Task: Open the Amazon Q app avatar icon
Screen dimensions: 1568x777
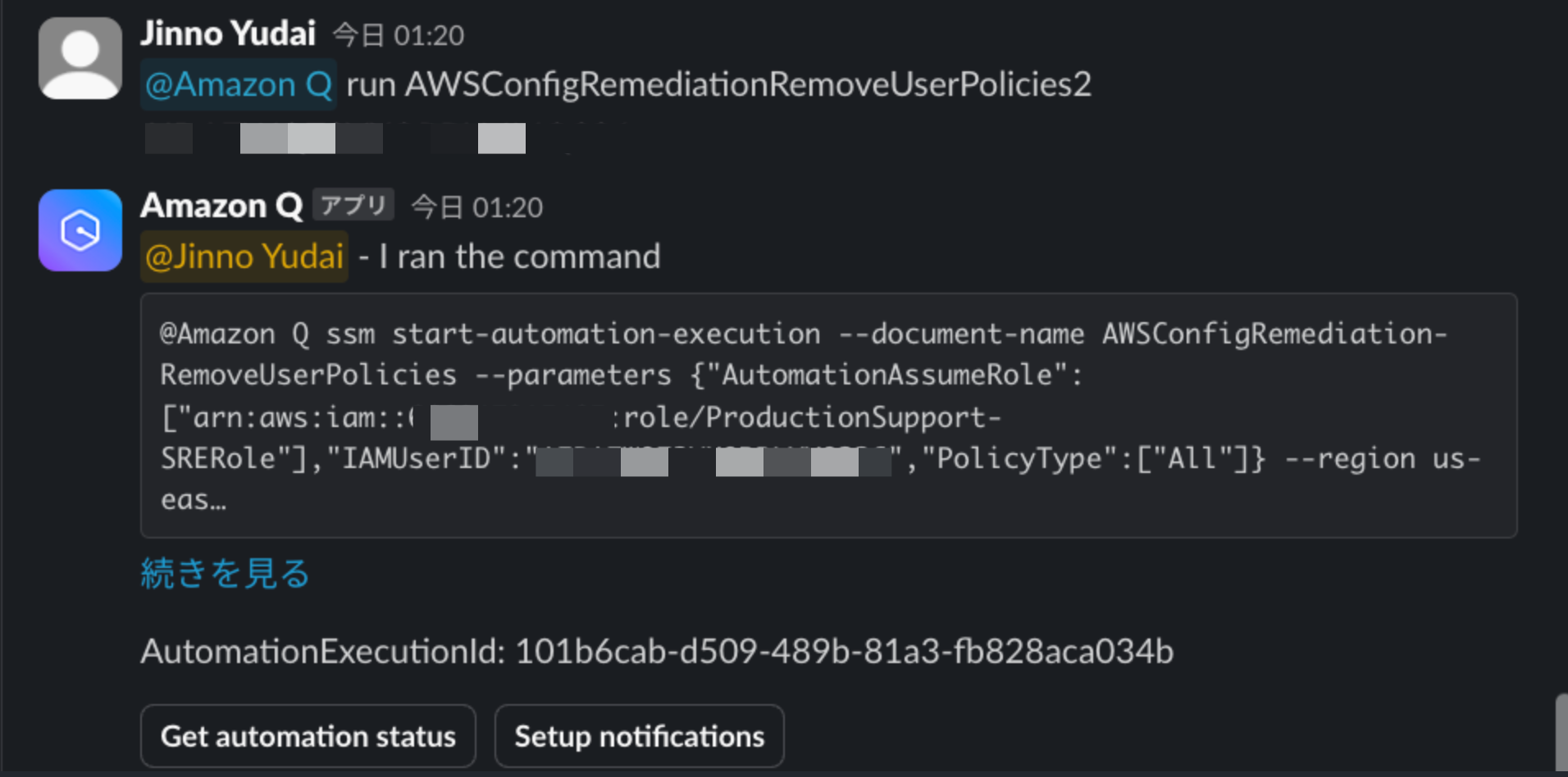Action: click(80, 230)
